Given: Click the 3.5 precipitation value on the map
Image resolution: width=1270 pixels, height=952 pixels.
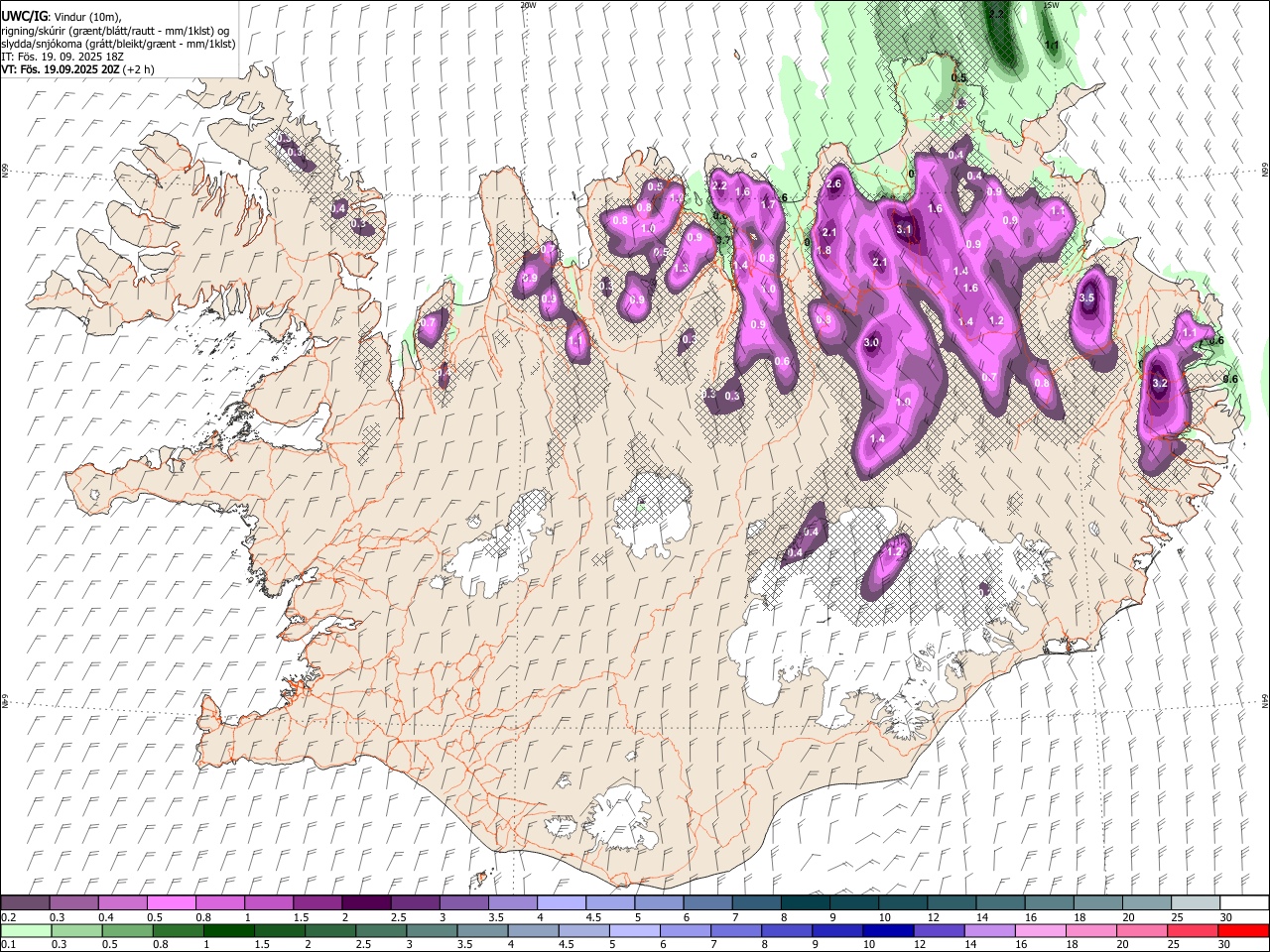Looking at the screenshot, I should (1086, 297).
